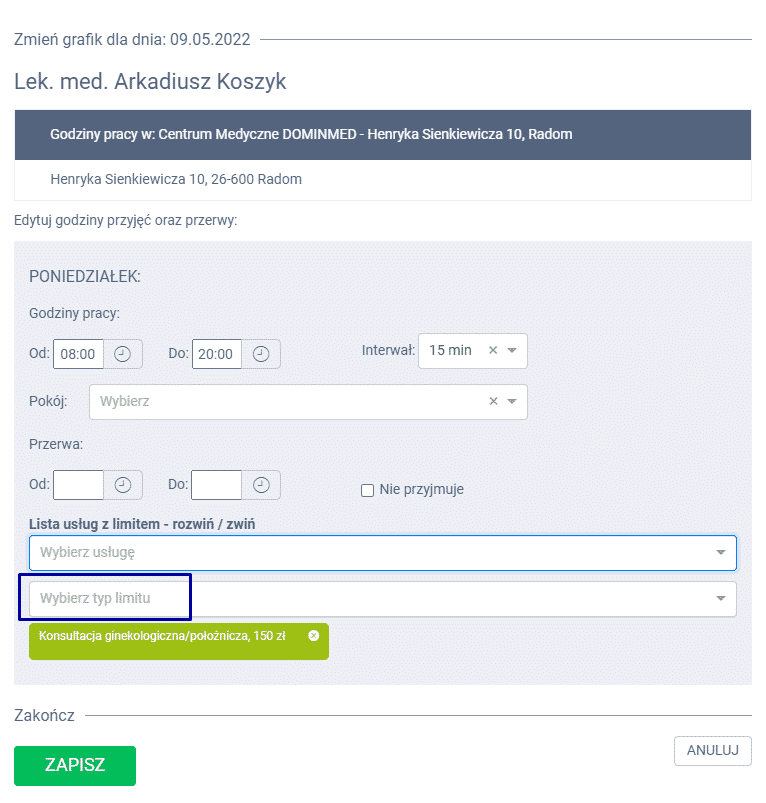Click the work end time field 20:00
Viewport: 766px width, 803px height.
click(216, 354)
